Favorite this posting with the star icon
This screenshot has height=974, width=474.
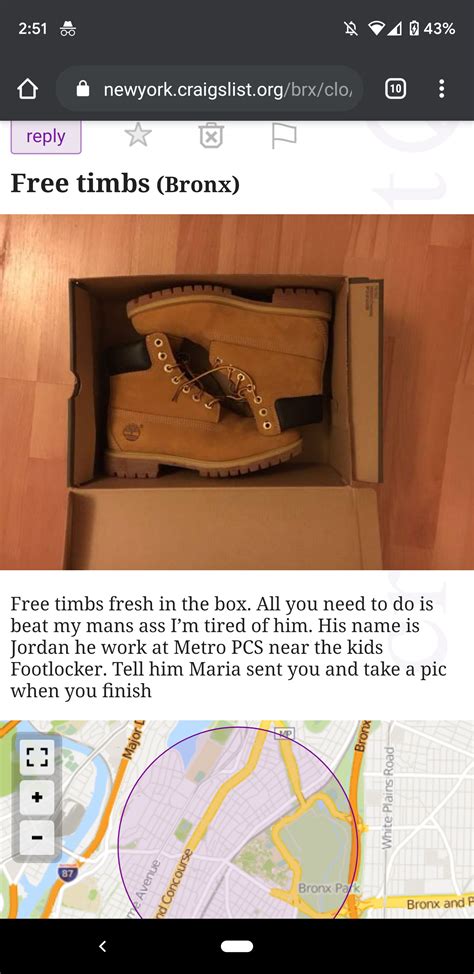tap(138, 135)
